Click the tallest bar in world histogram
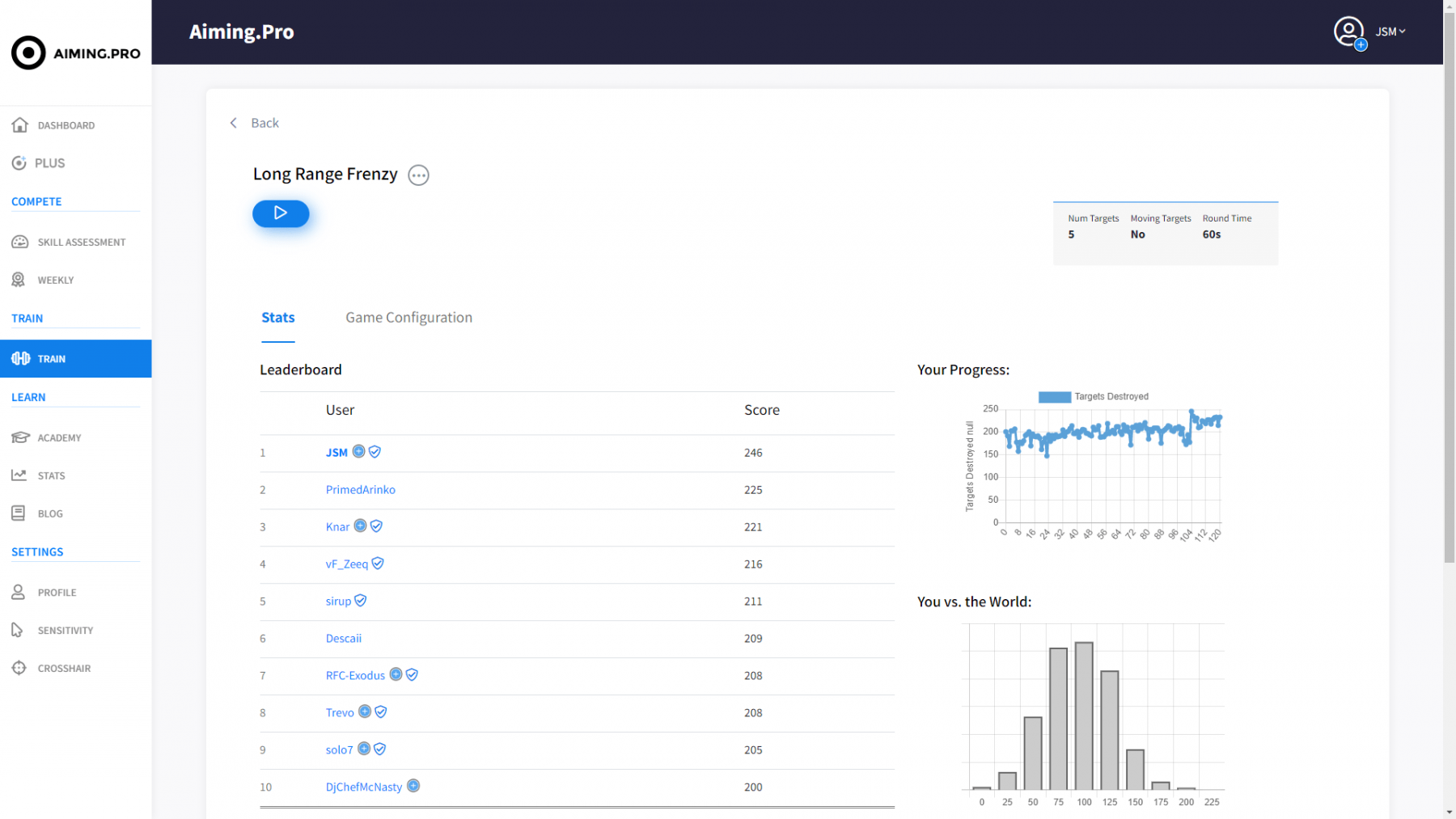The height and width of the screenshot is (819, 1456). (1084, 716)
